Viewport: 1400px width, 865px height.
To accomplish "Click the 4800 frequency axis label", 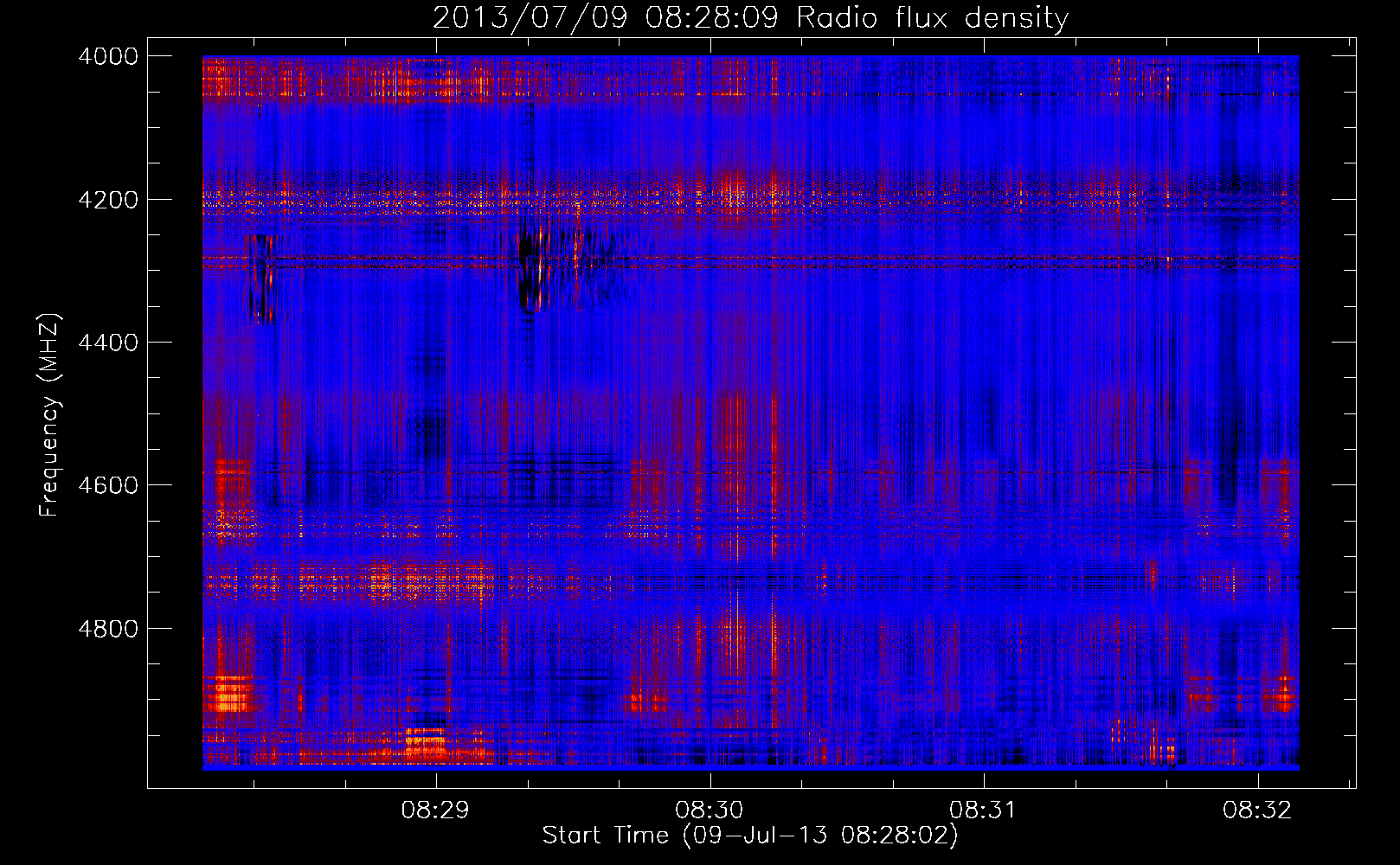I will coord(108,629).
